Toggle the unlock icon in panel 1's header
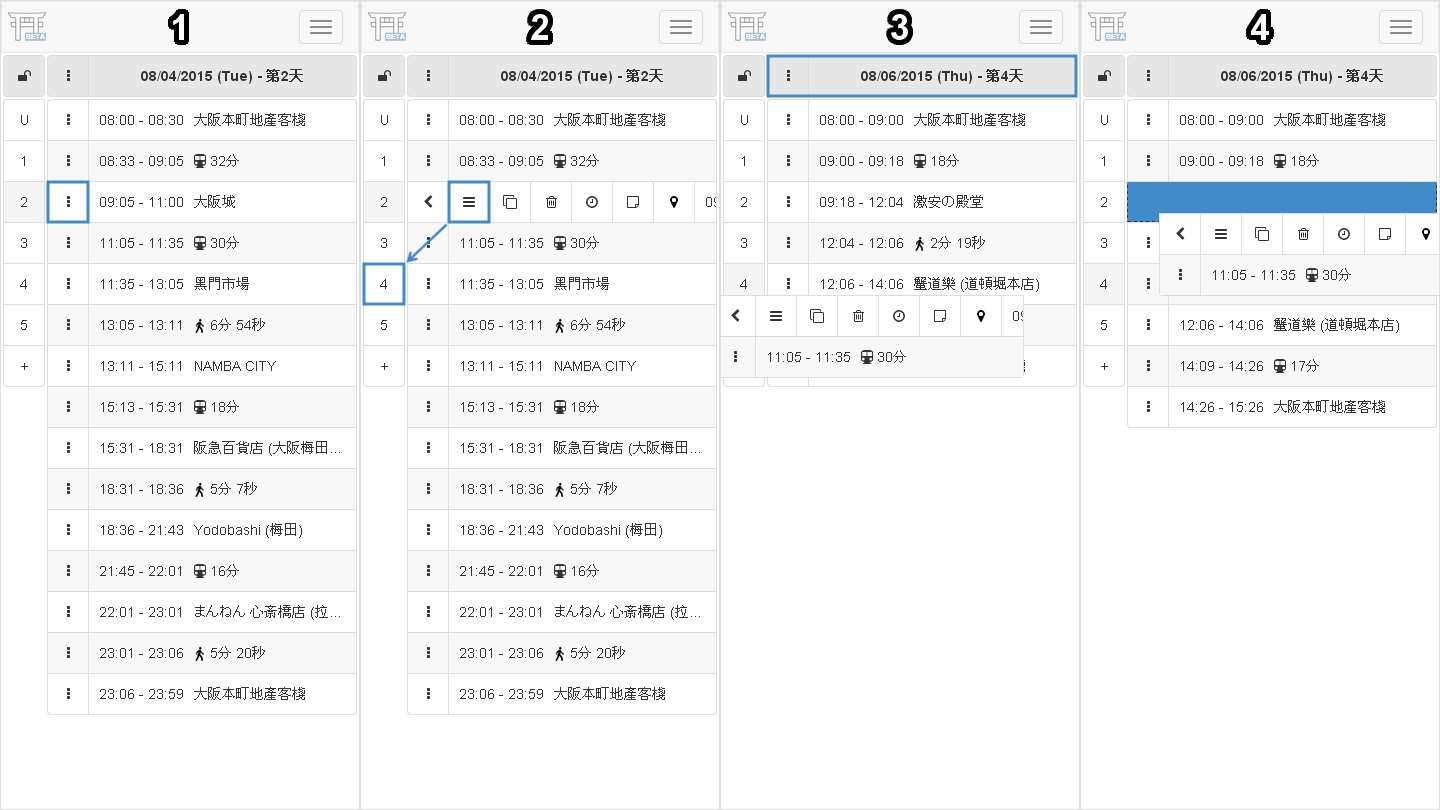 [x=24, y=76]
